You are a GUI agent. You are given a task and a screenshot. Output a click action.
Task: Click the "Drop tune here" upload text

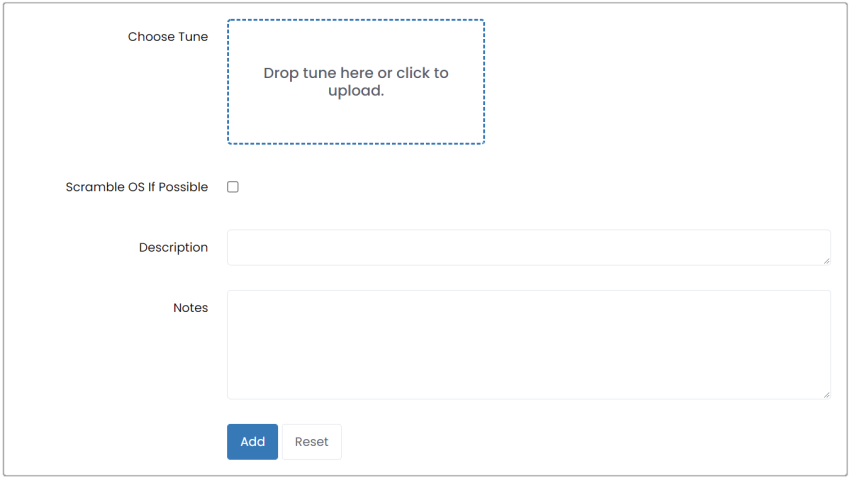[x=356, y=81]
